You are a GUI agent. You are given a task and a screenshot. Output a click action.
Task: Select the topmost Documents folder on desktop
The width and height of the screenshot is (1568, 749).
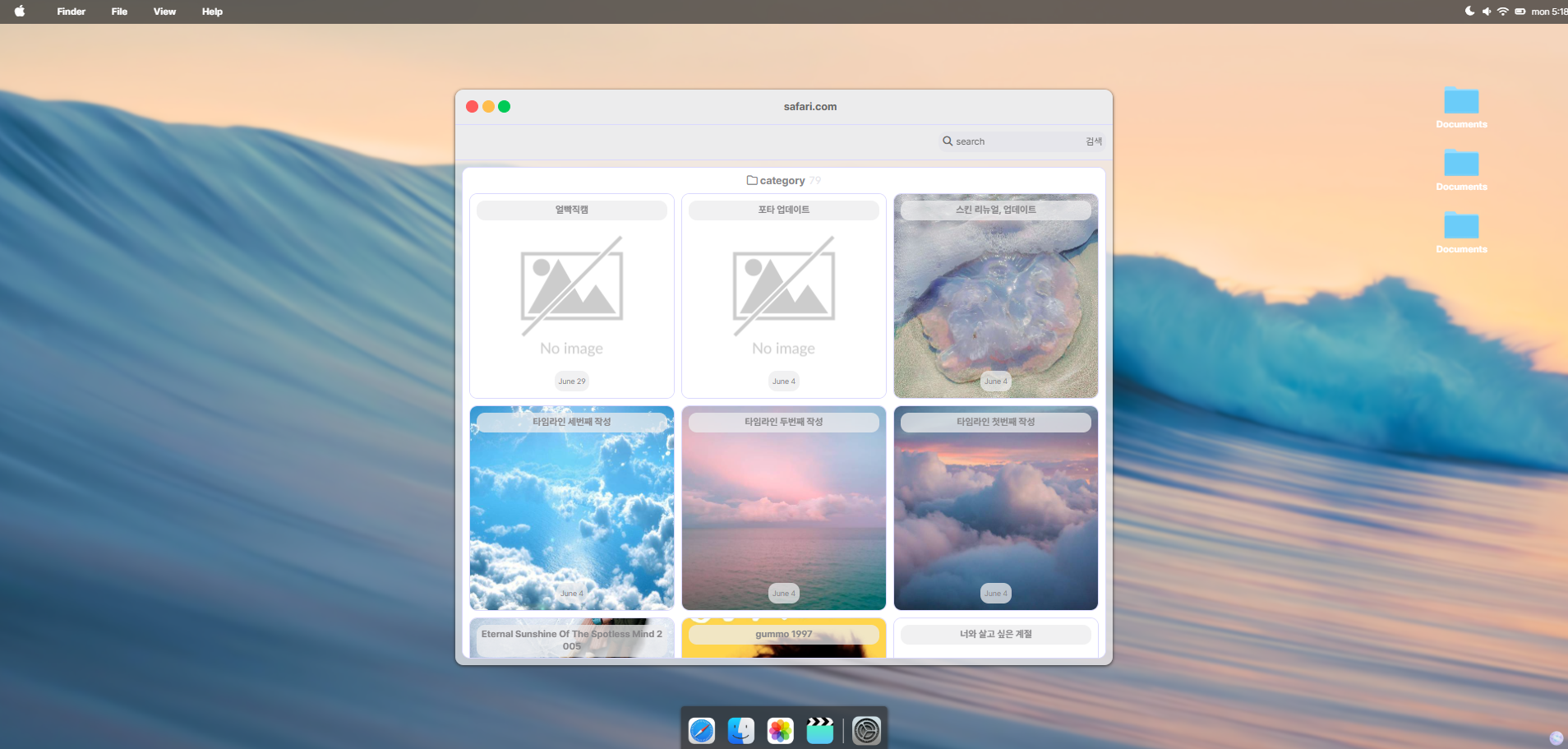(1461, 108)
